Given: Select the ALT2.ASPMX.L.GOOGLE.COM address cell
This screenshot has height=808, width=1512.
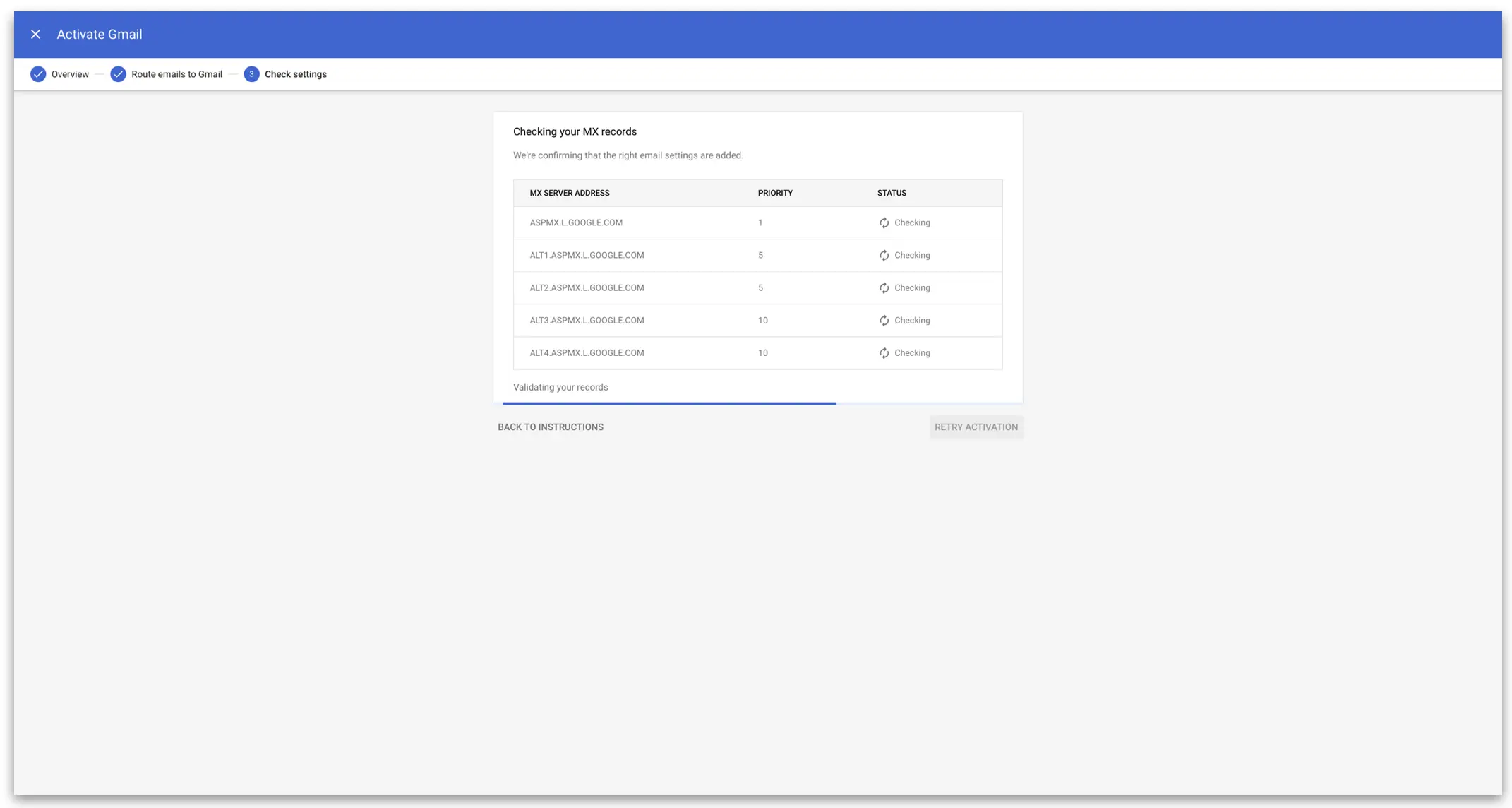Looking at the screenshot, I should point(587,287).
